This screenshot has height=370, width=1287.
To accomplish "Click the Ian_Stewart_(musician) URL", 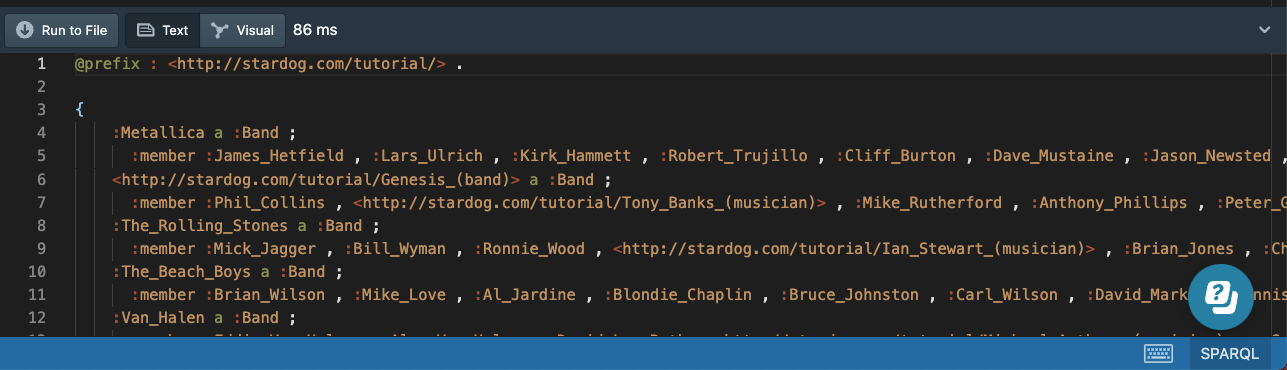I will tap(856, 249).
